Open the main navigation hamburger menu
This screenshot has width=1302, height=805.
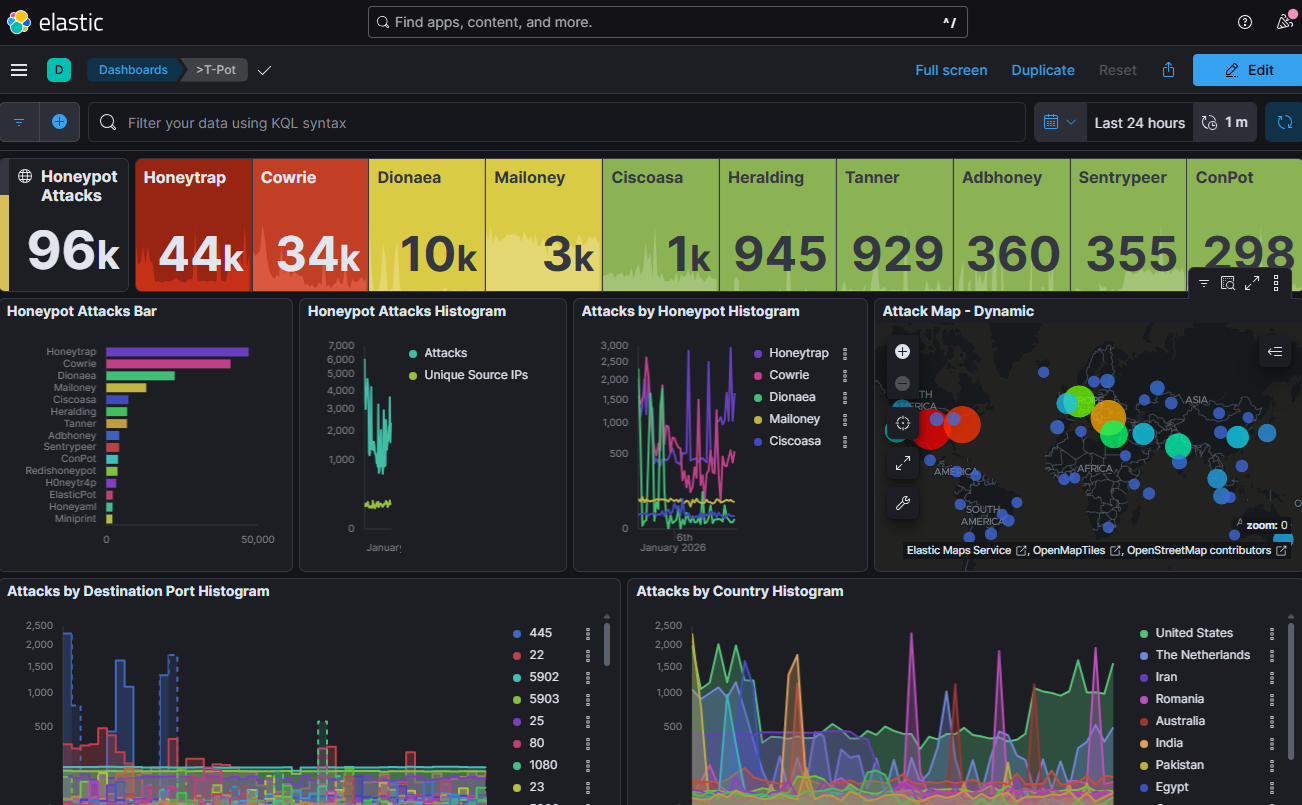19,70
